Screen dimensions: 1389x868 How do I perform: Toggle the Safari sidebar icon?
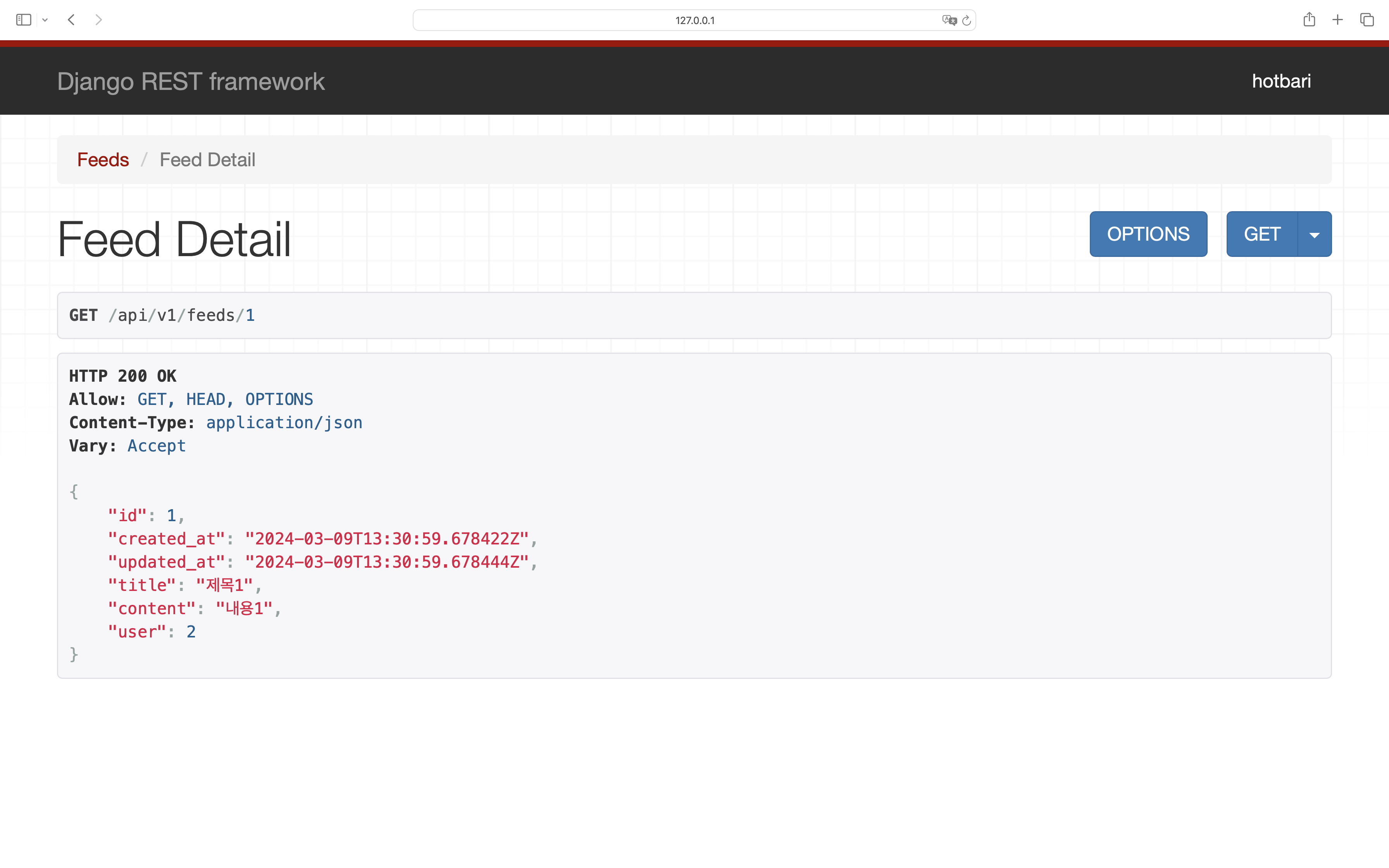point(24,20)
